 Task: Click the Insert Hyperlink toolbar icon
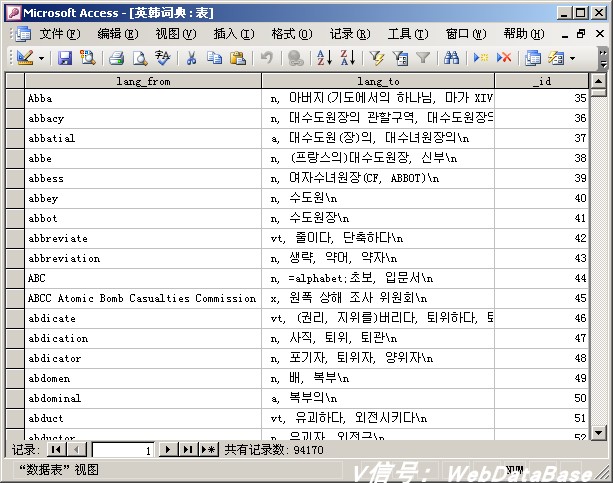(296, 58)
